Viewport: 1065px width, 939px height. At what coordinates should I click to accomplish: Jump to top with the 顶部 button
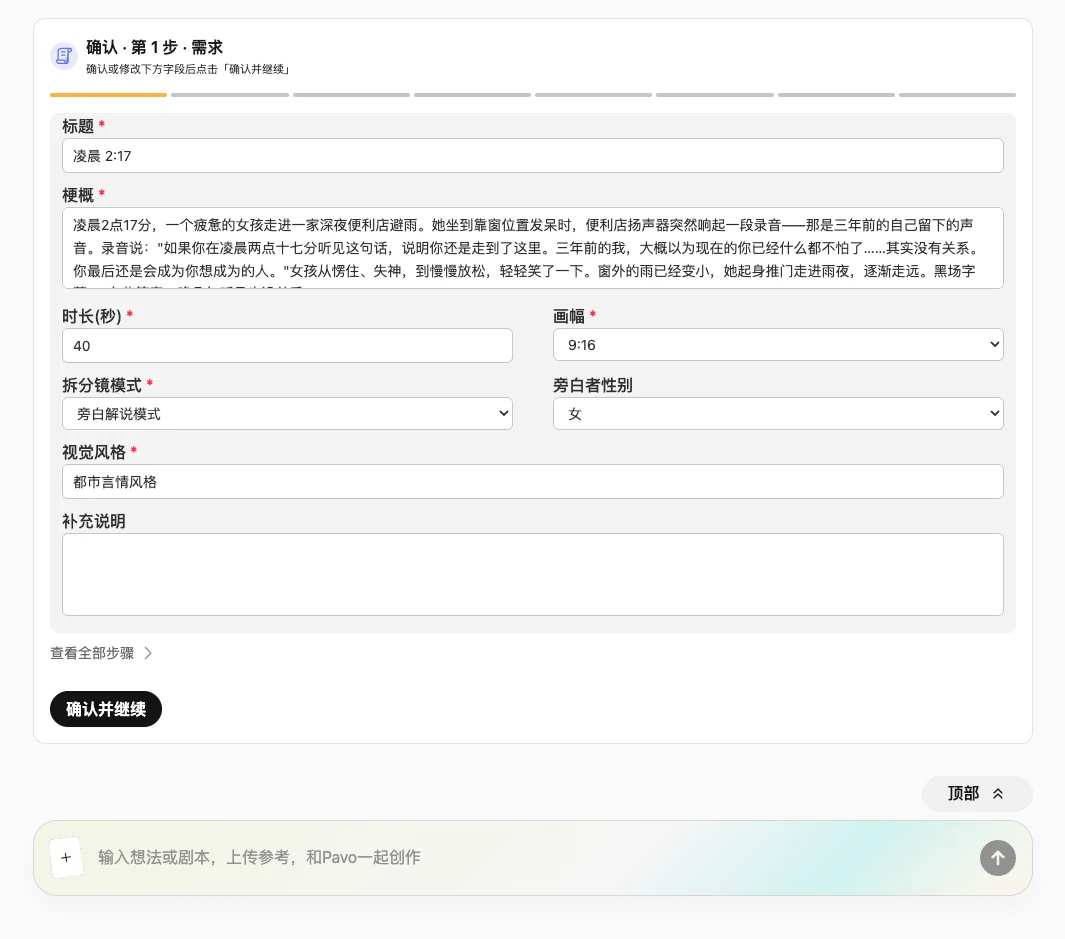[977, 794]
